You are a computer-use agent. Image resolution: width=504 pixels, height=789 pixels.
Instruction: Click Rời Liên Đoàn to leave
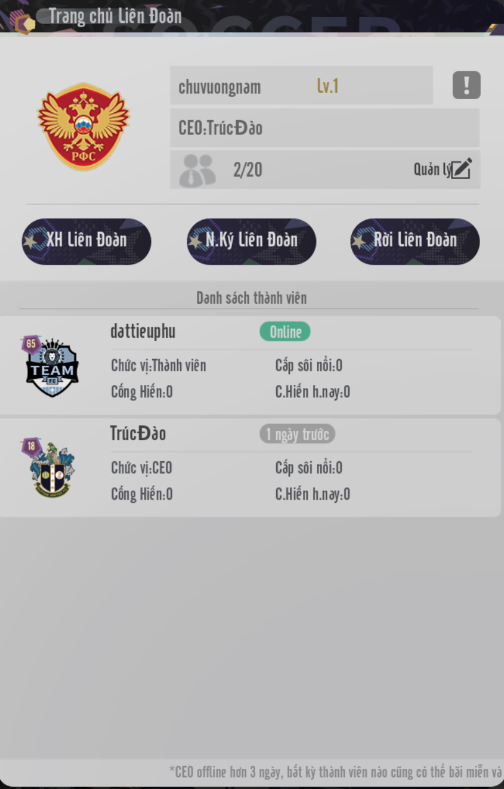pyautogui.click(x=415, y=242)
